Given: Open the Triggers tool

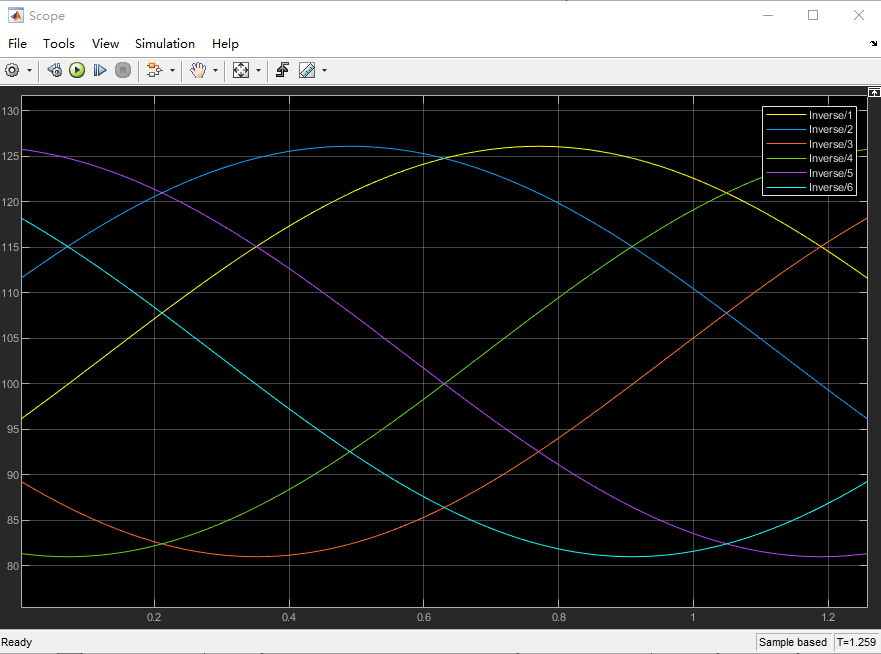Looking at the screenshot, I should click(283, 70).
